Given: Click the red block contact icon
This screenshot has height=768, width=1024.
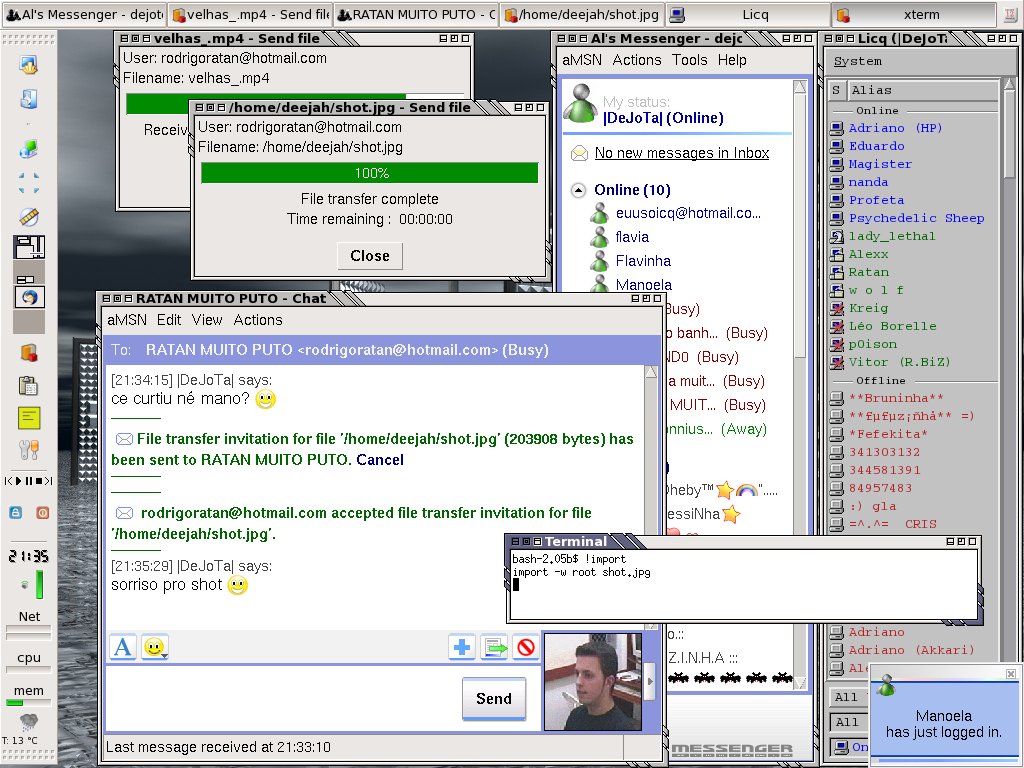Looking at the screenshot, I should point(526,647).
